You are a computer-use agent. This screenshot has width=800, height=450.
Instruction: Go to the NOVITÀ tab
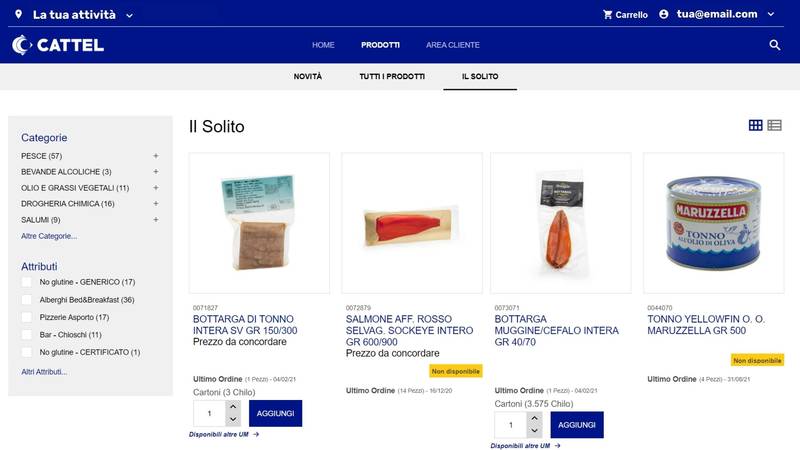point(308,77)
